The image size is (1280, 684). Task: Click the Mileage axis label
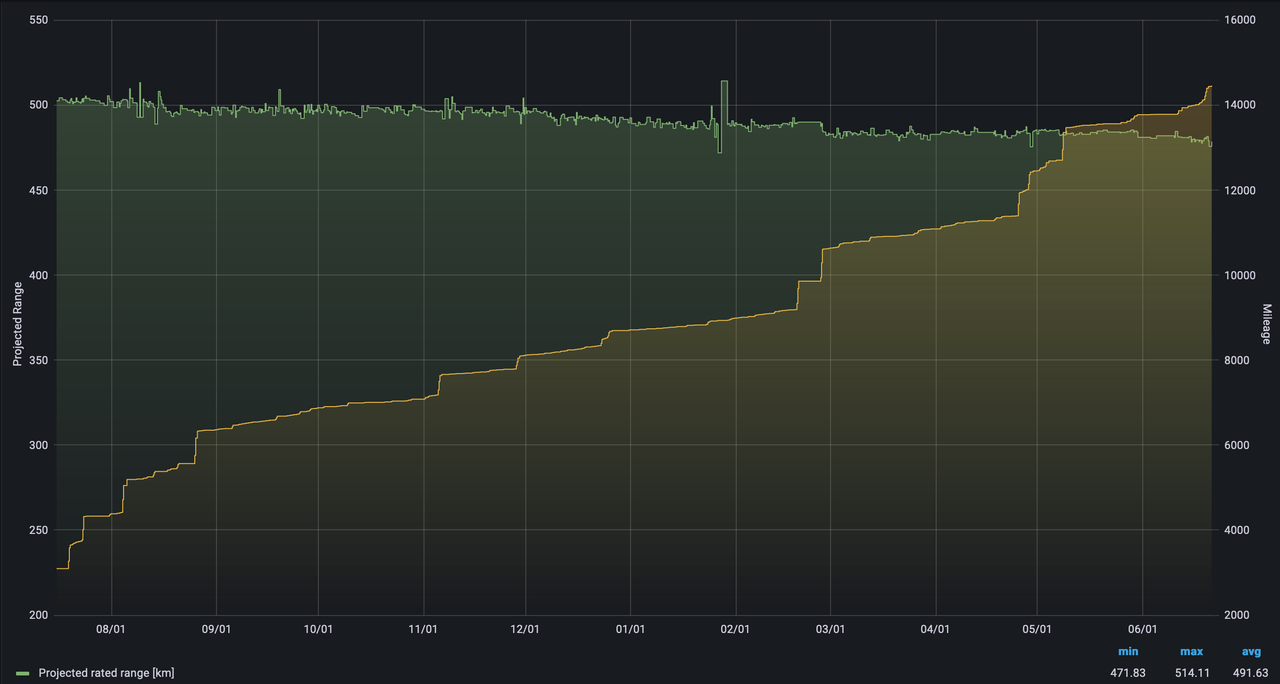pyautogui.click(x=1266, y=323)
